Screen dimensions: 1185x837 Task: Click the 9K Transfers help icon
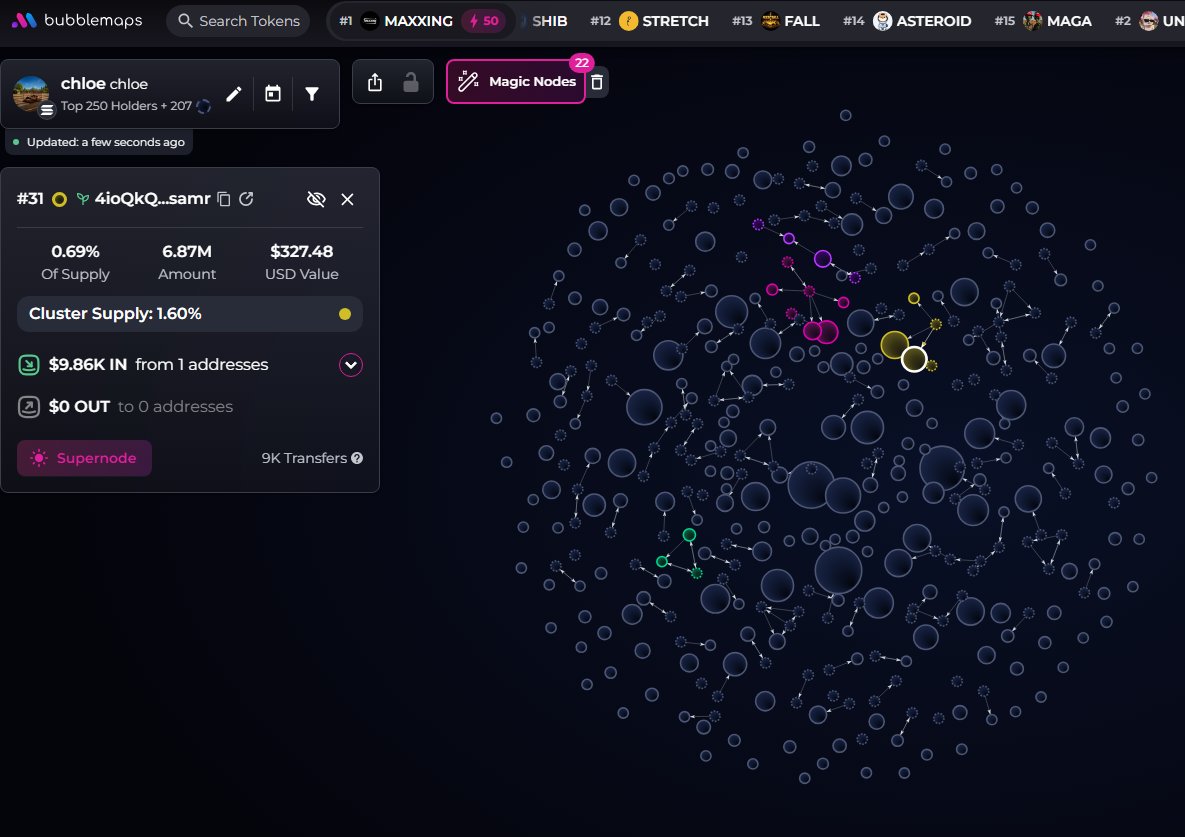pyautogui.click(x=357, y=458)
